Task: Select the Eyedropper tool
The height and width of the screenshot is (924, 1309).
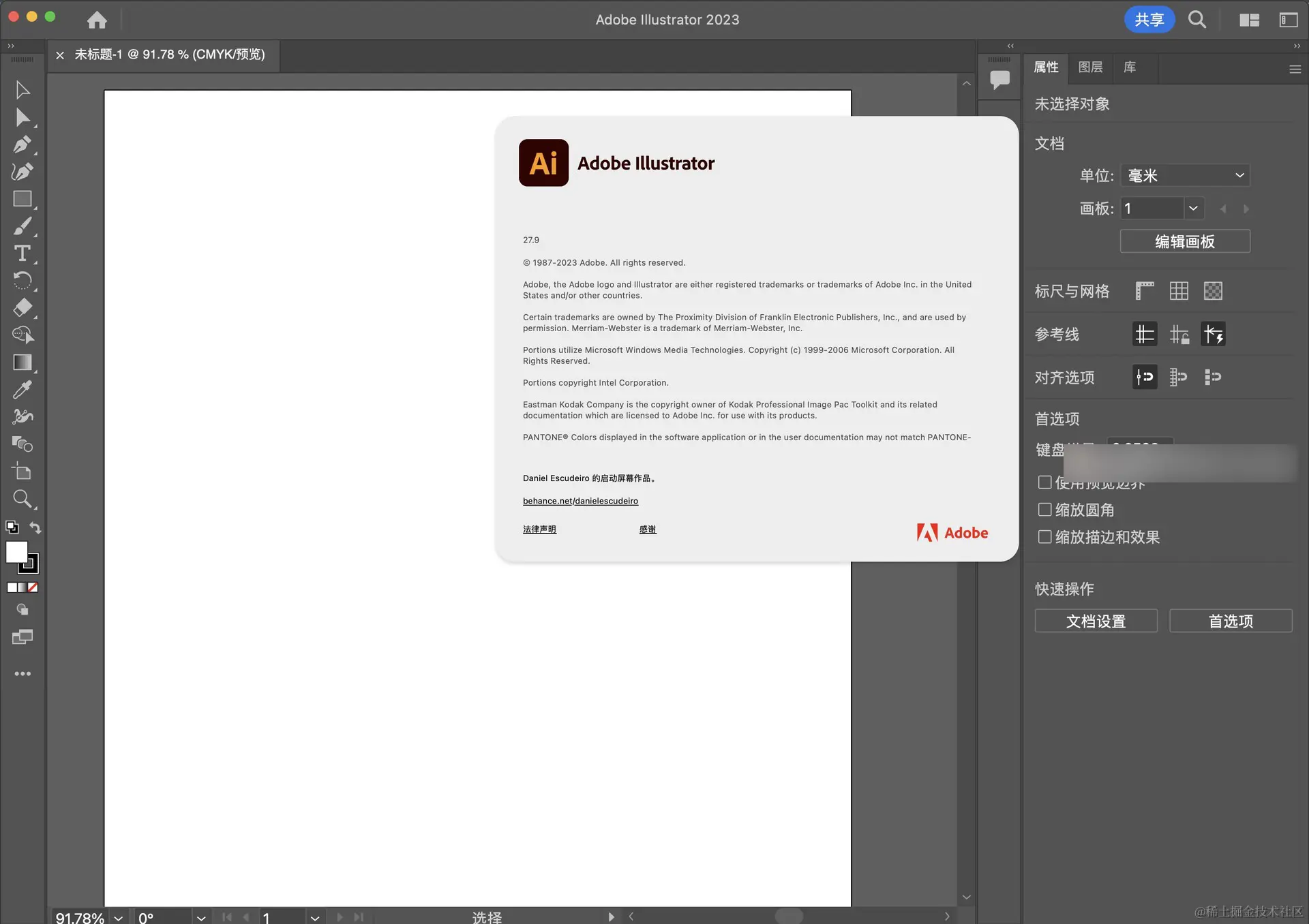Action: 22,390
